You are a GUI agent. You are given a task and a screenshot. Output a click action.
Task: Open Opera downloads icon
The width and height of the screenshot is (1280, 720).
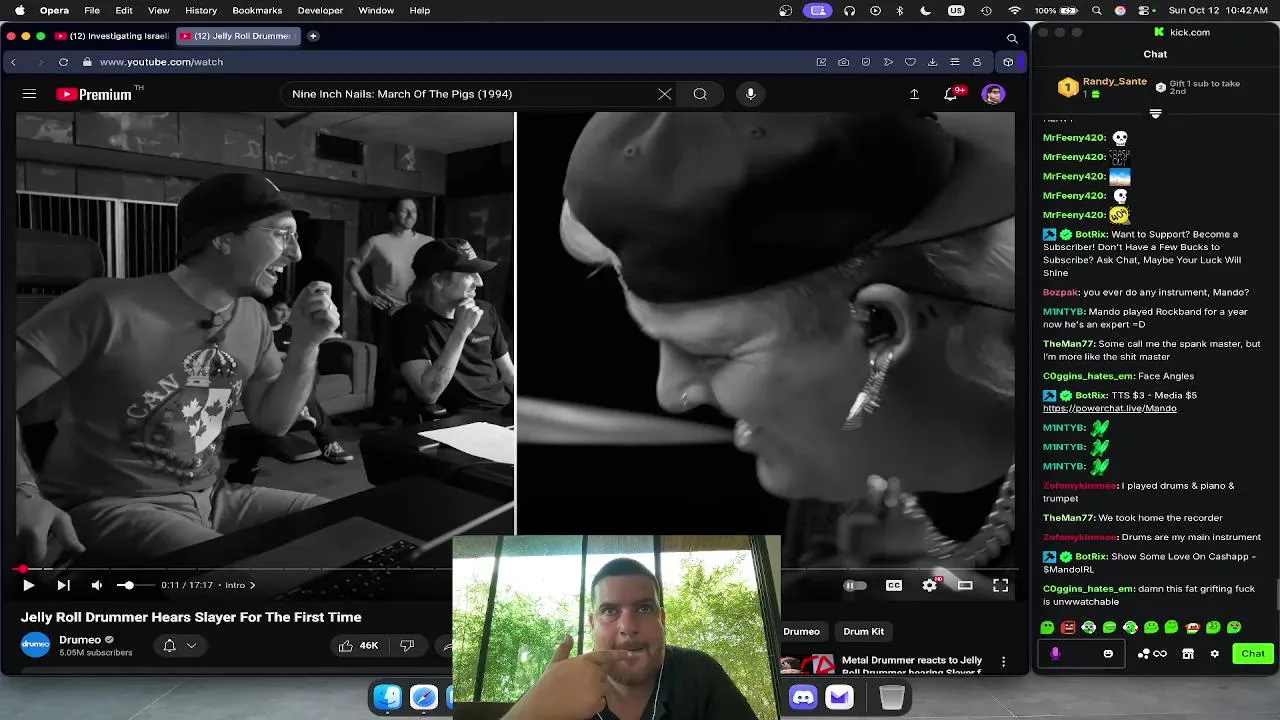pyautogui.click(x=932, y=62)
